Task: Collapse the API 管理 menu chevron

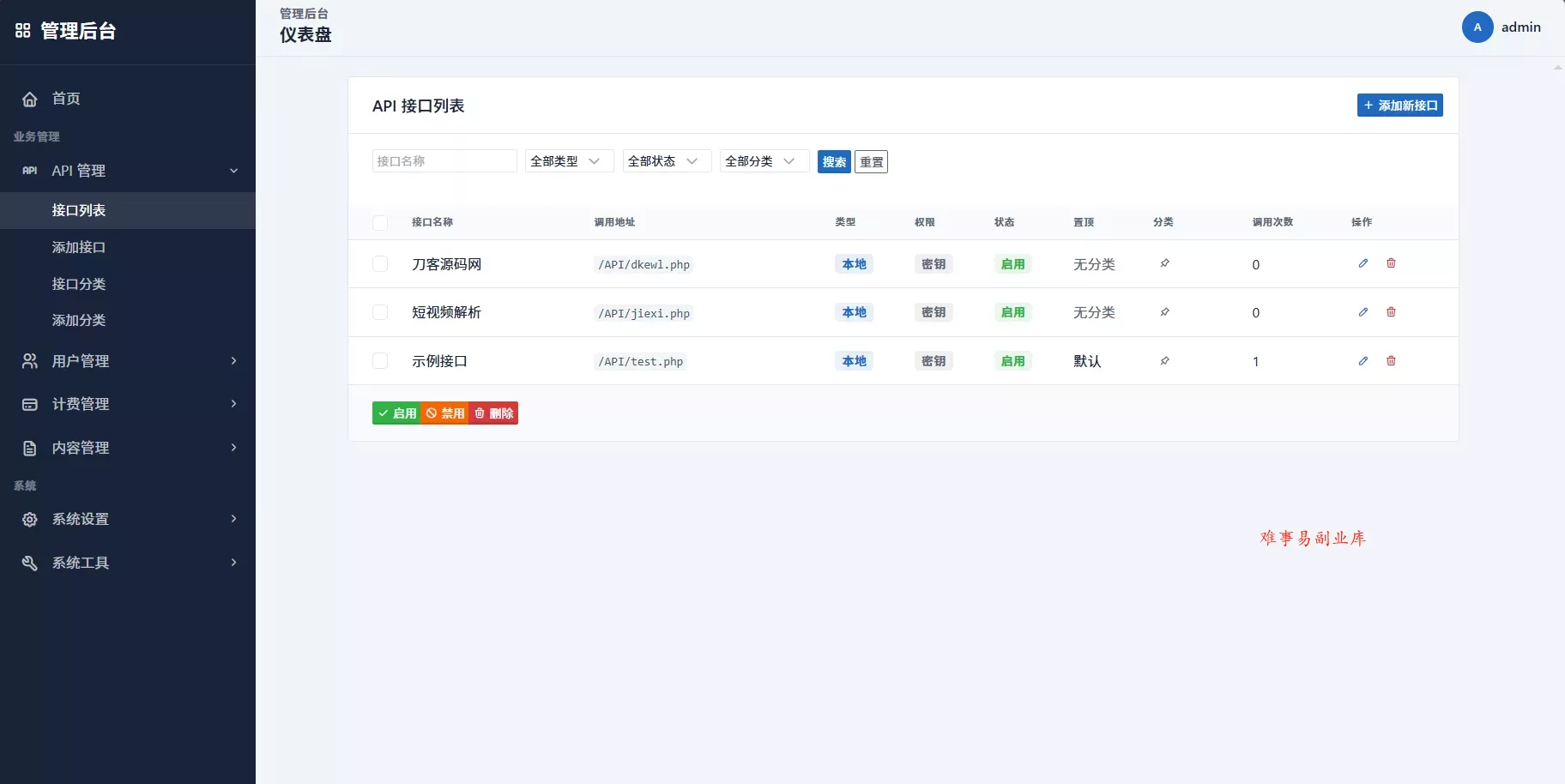Action: (x=233, y=171)
